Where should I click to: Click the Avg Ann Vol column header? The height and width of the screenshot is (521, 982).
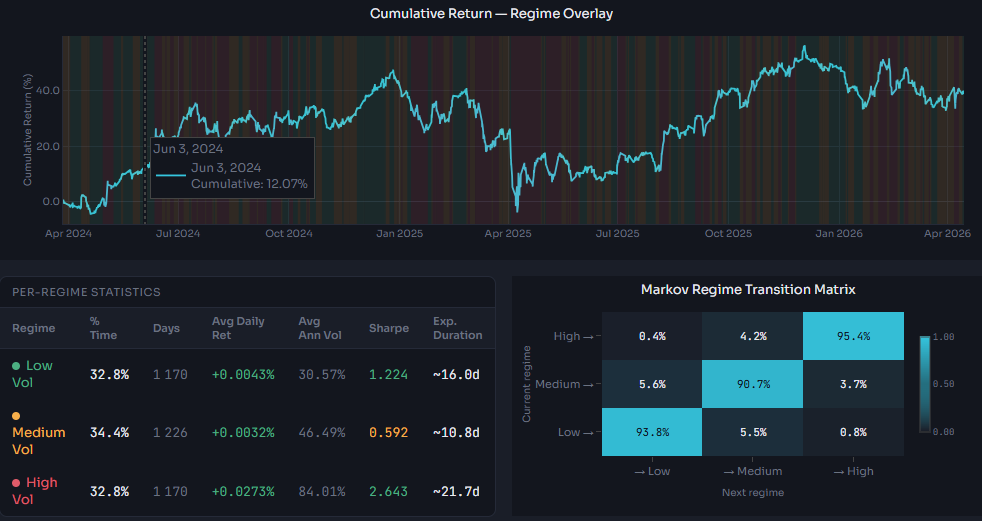[x=320, y=328]
